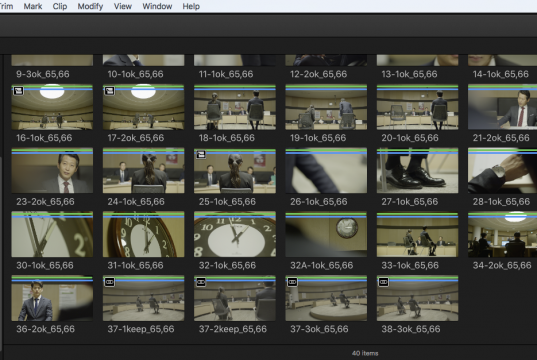Select the 28-1ok_65,66 wristwatch clip thumbnail
The width and height of the screenshot is (537, 360).
coord(502,171)
